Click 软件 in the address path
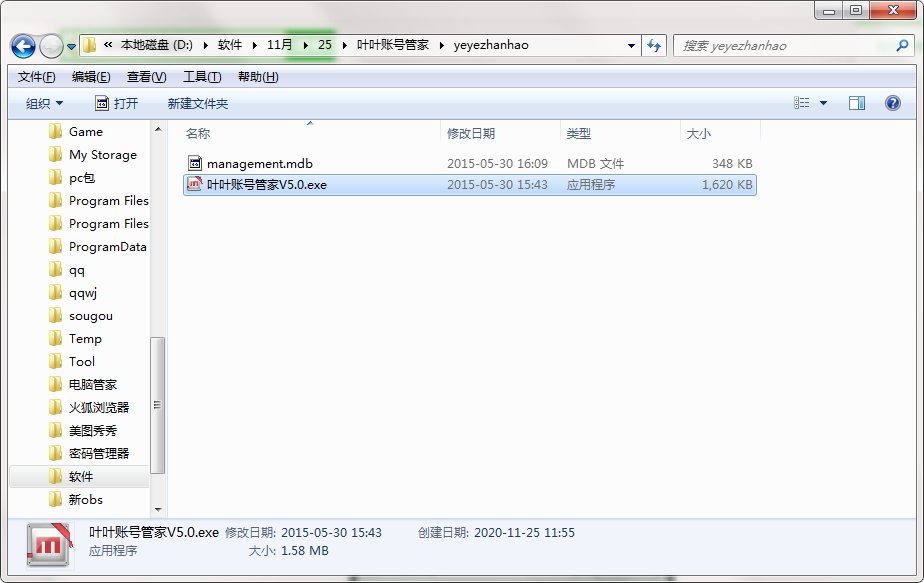This screenshot has height=583, width=924. pos(230,45)
